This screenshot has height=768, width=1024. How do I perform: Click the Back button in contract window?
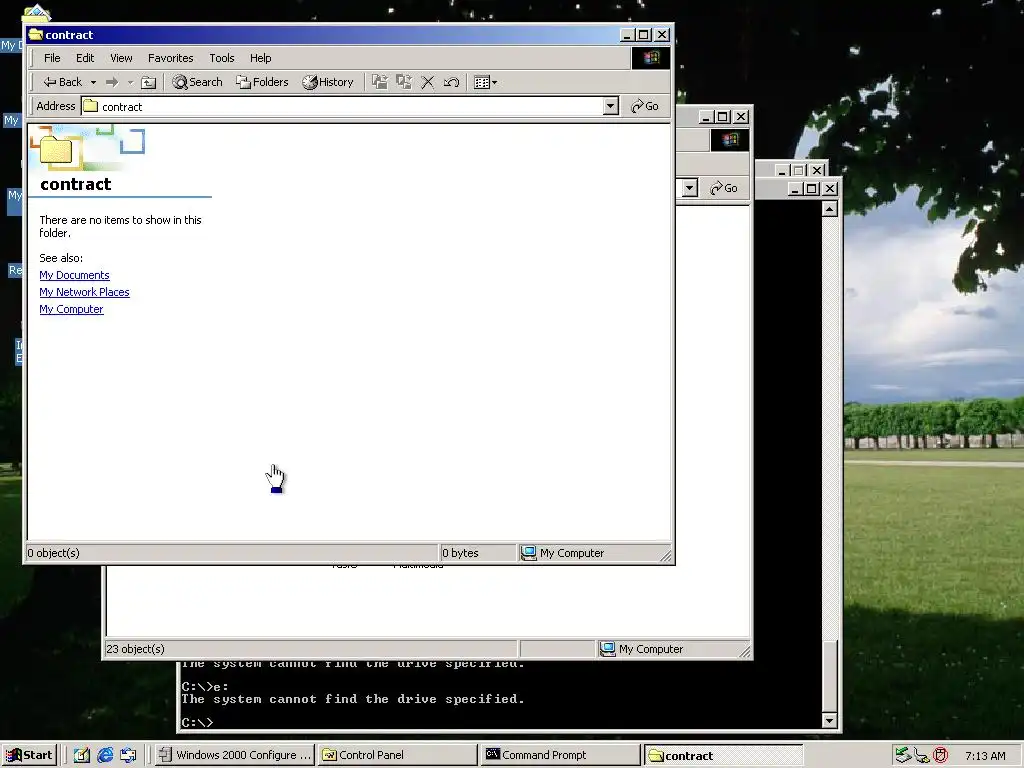(63, 82)
